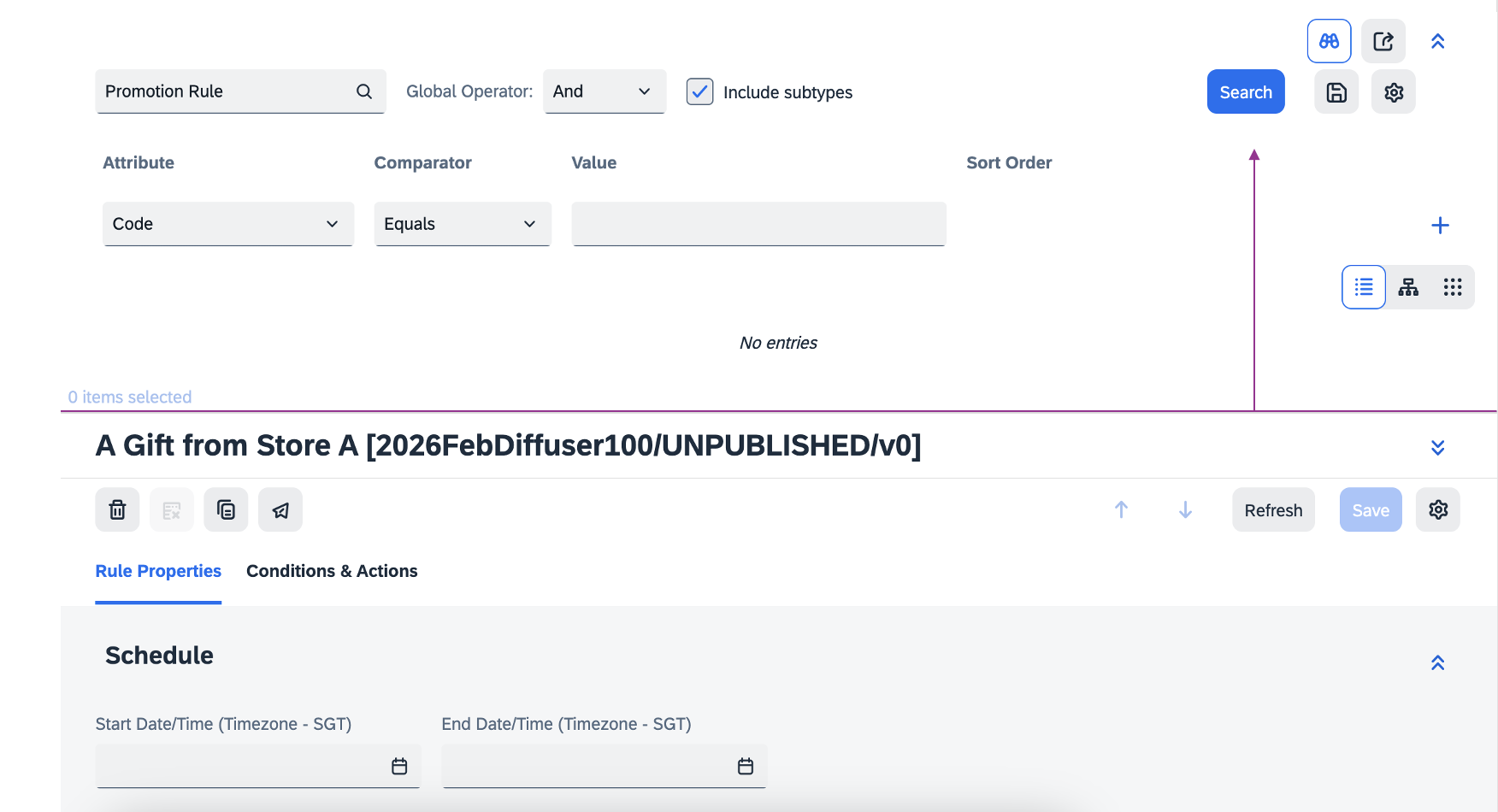Switch to Conditions & Actions tab

[332, 571]
